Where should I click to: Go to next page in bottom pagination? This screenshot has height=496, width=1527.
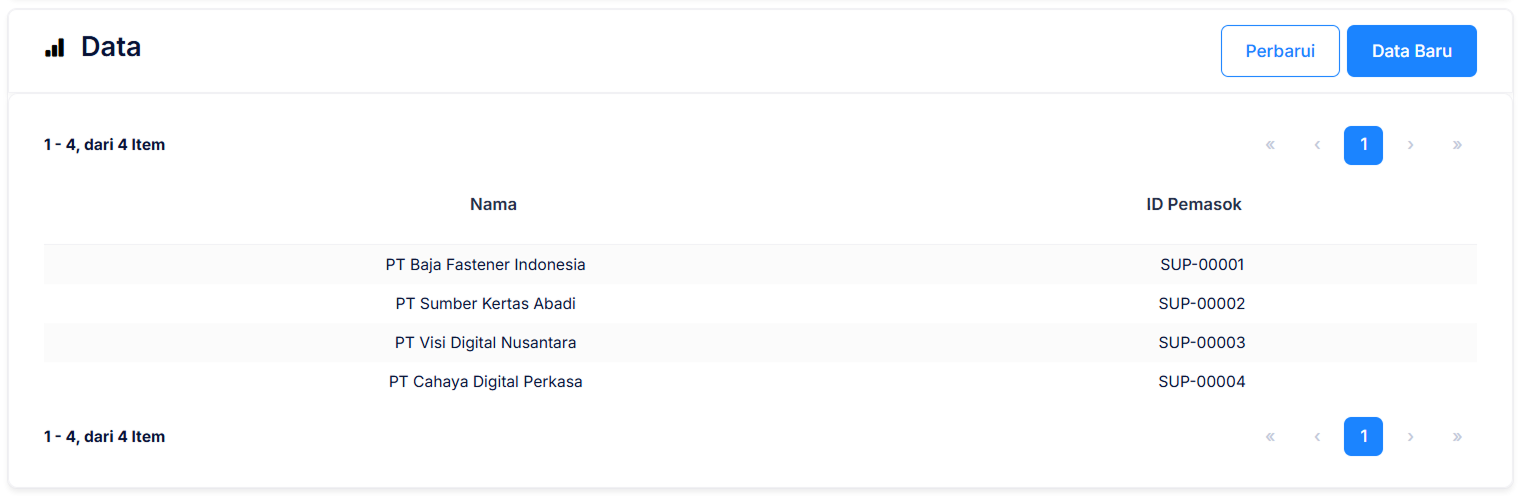(x=1410, y=437)
